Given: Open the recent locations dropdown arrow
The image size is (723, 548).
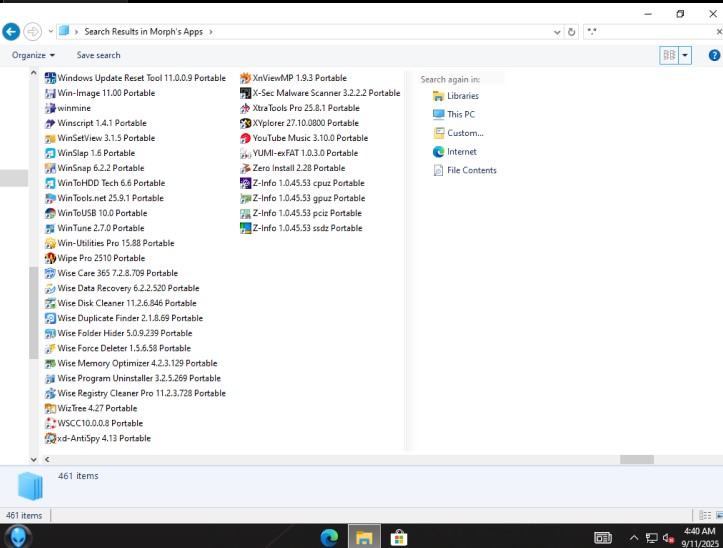Looking at the screenshot, I should click(x=51, y=32).
